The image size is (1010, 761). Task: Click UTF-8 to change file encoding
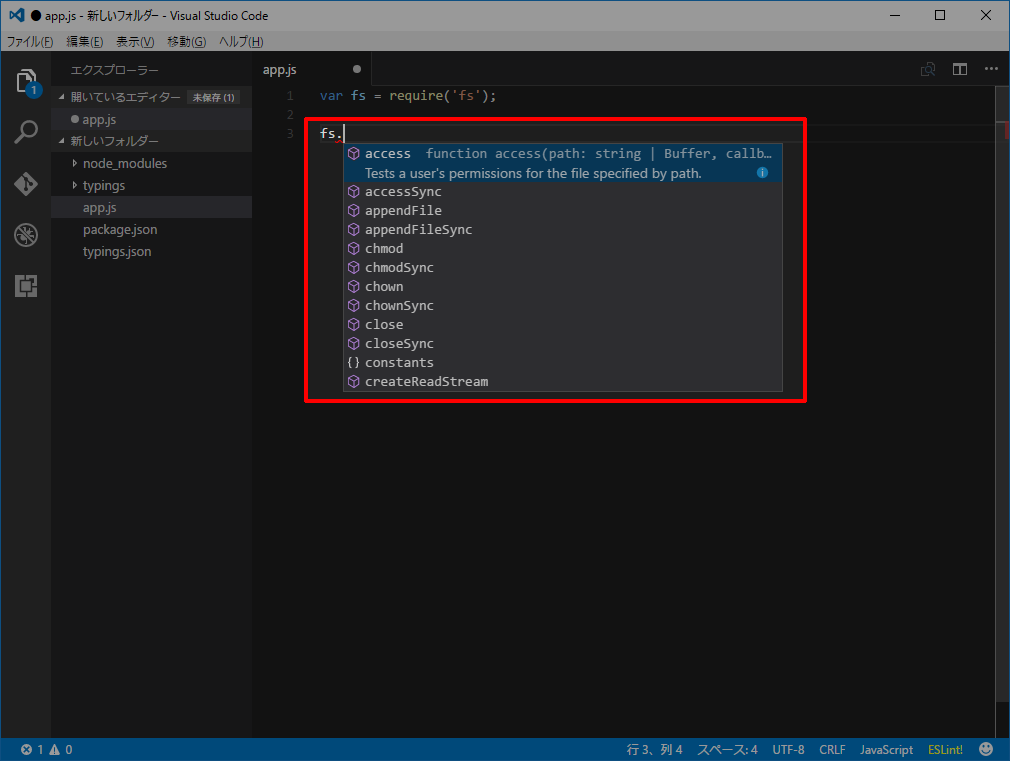(x=789, y=748)
